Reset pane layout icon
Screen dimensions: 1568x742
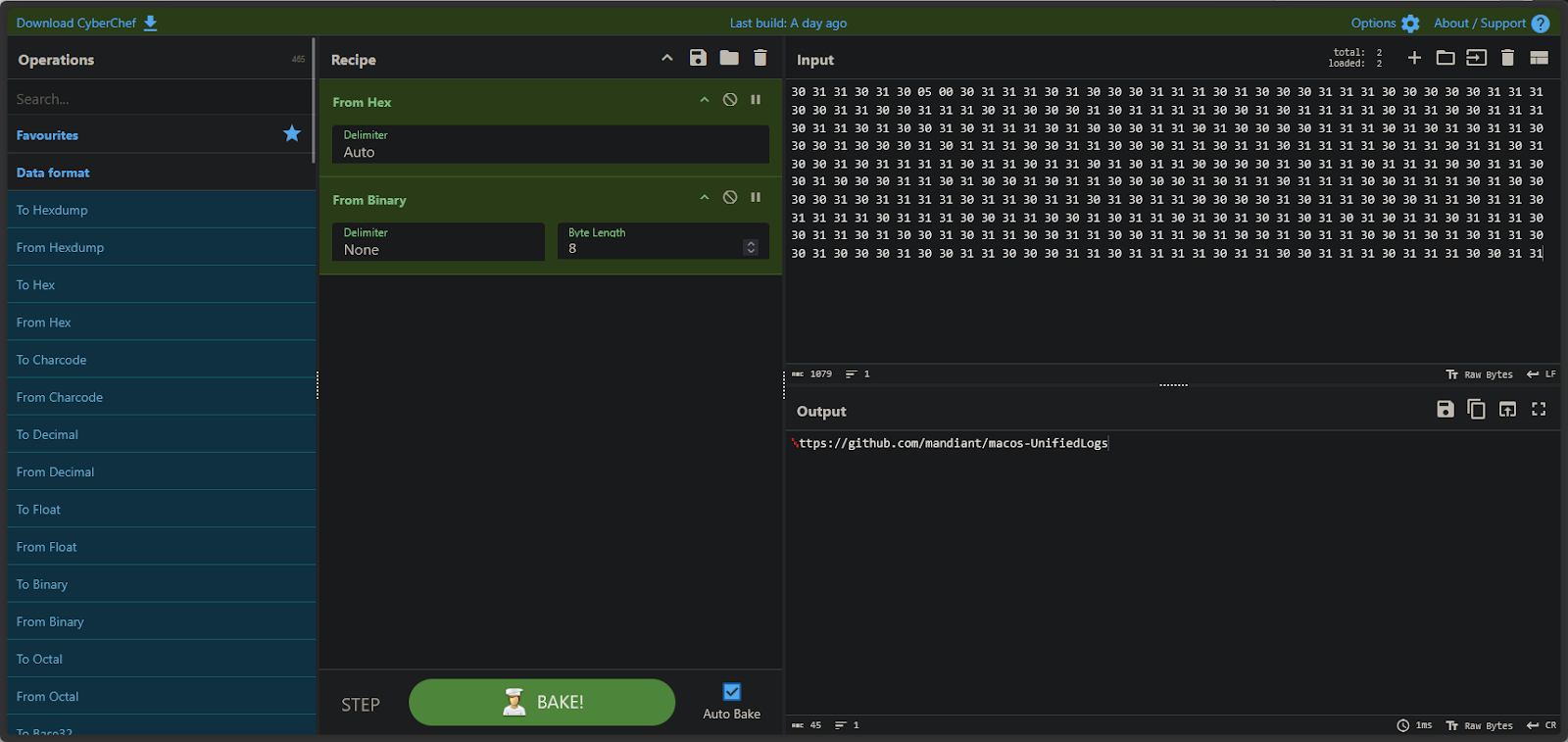1540,59
